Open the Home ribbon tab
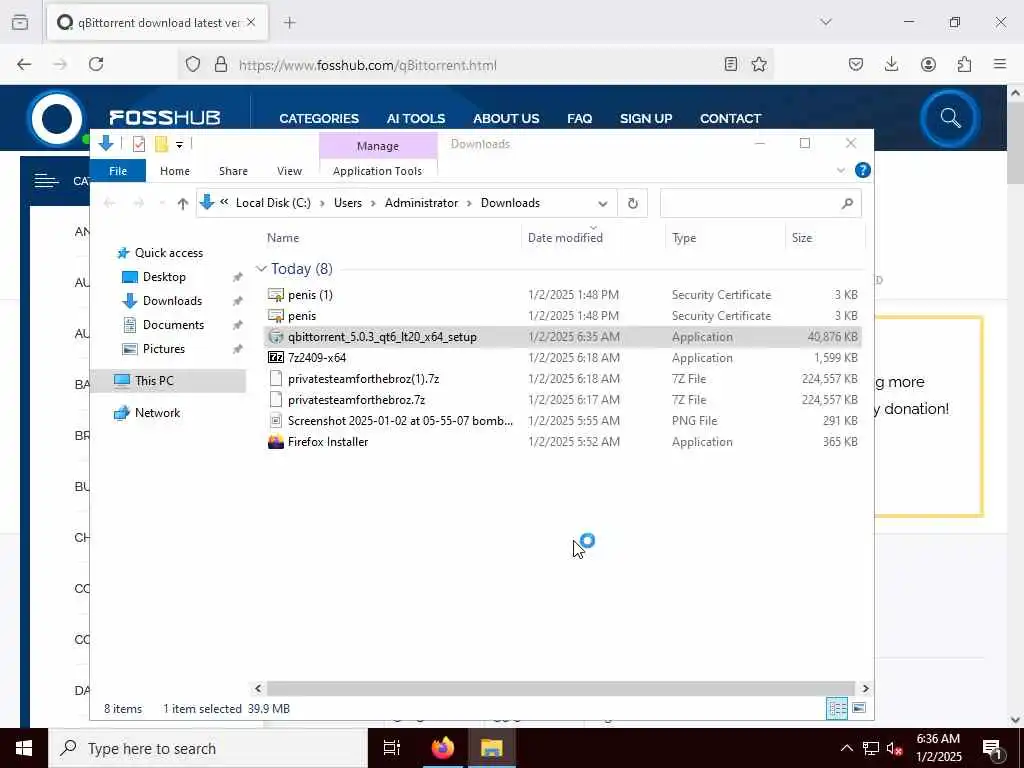 click(175, 171)
